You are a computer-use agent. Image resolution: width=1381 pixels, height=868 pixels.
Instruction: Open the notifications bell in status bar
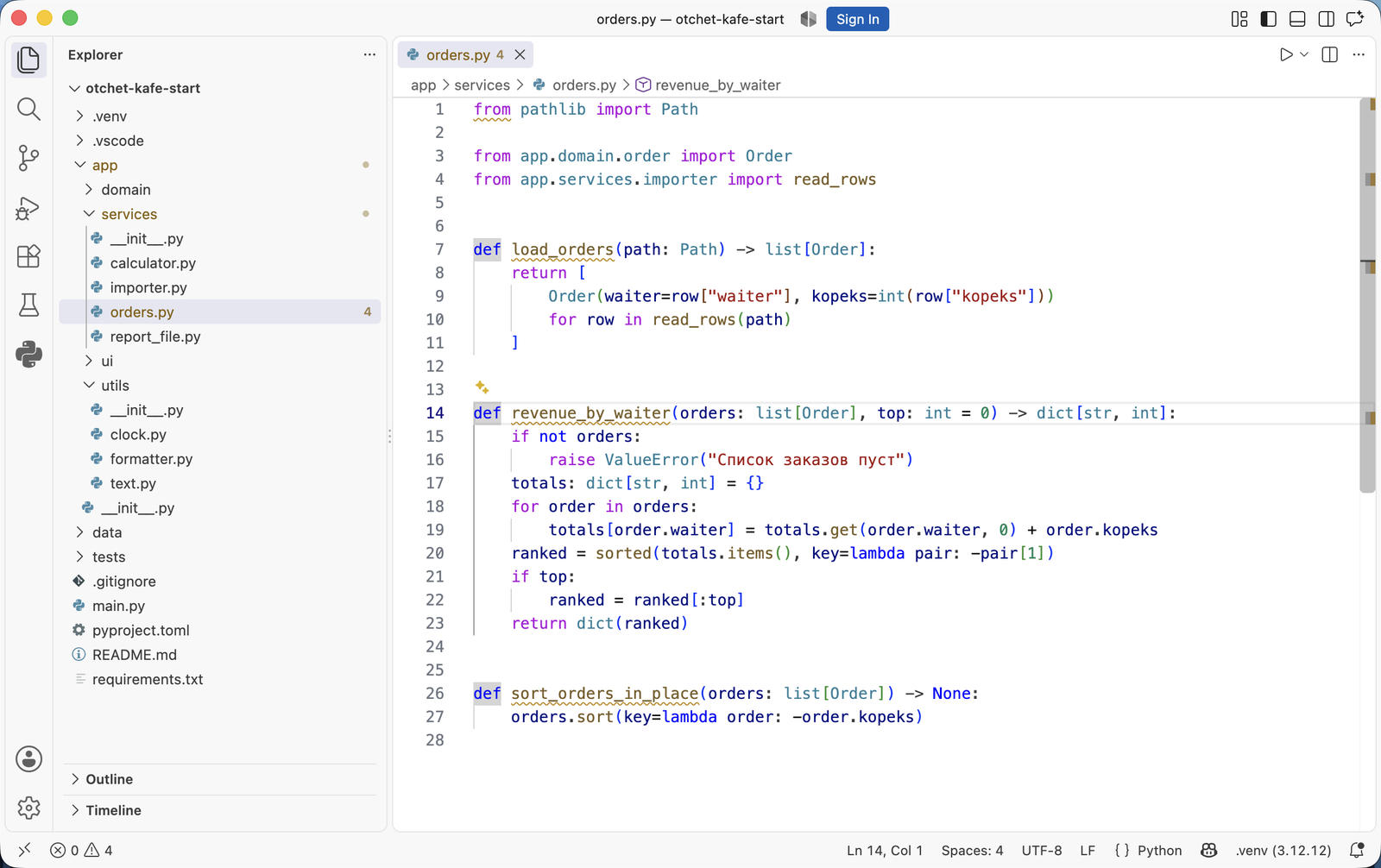(1357, 850)
